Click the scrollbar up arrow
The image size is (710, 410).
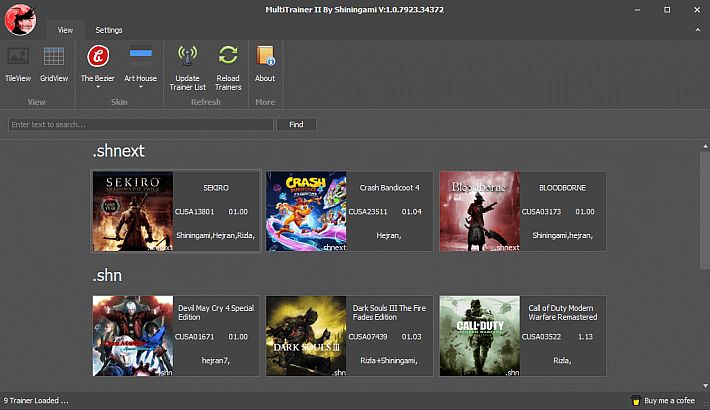[x=705, y=146]
